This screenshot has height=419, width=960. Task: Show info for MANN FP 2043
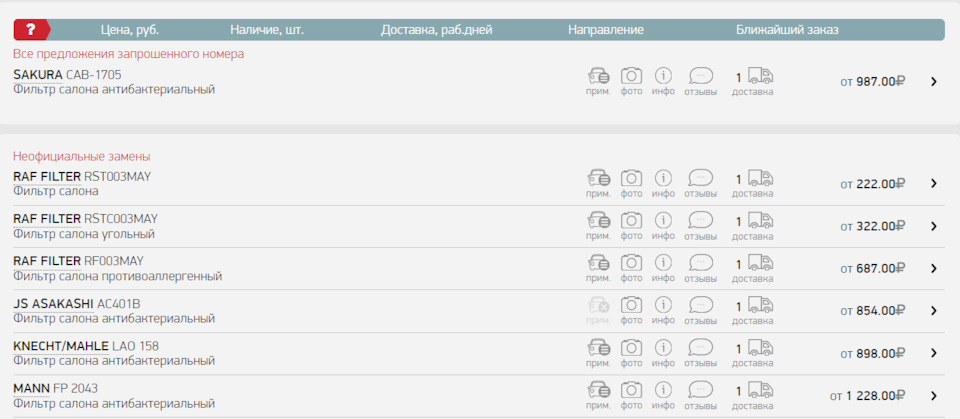(663, 390)
